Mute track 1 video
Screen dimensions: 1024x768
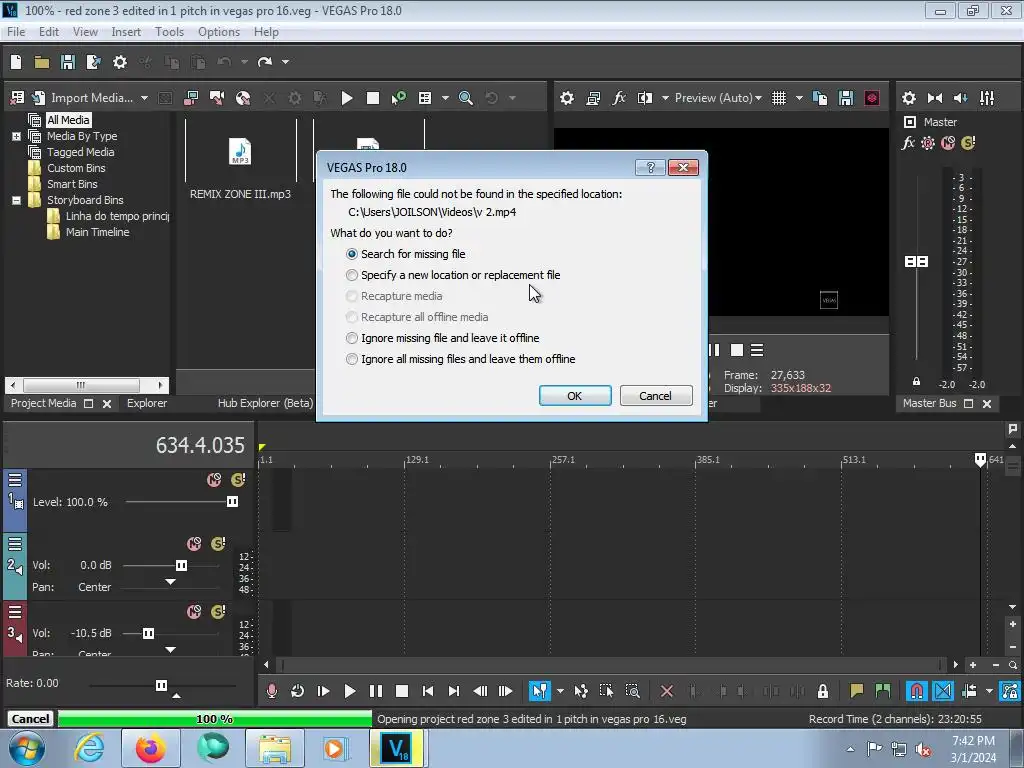click(x=214, y=480)
